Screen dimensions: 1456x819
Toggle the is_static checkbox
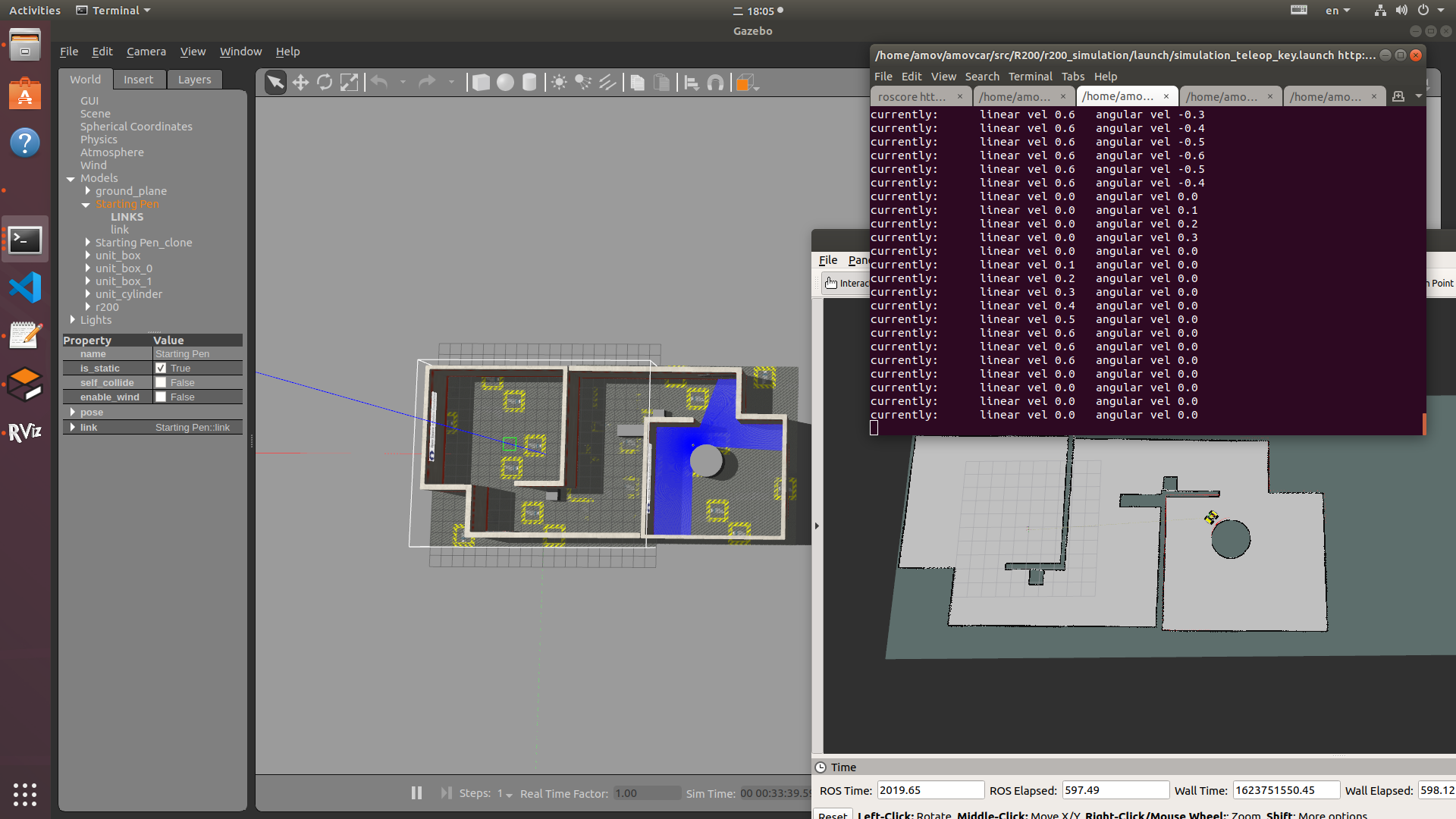[161, 368]
